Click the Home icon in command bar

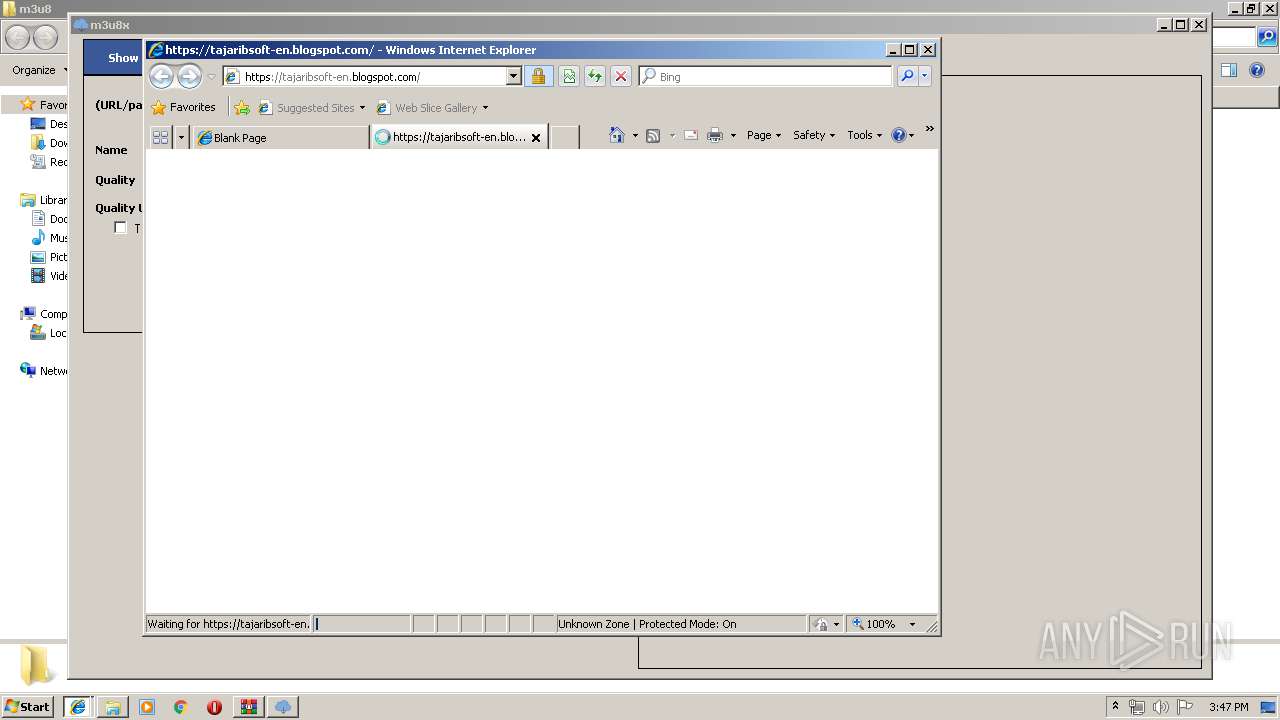(617, 135)
